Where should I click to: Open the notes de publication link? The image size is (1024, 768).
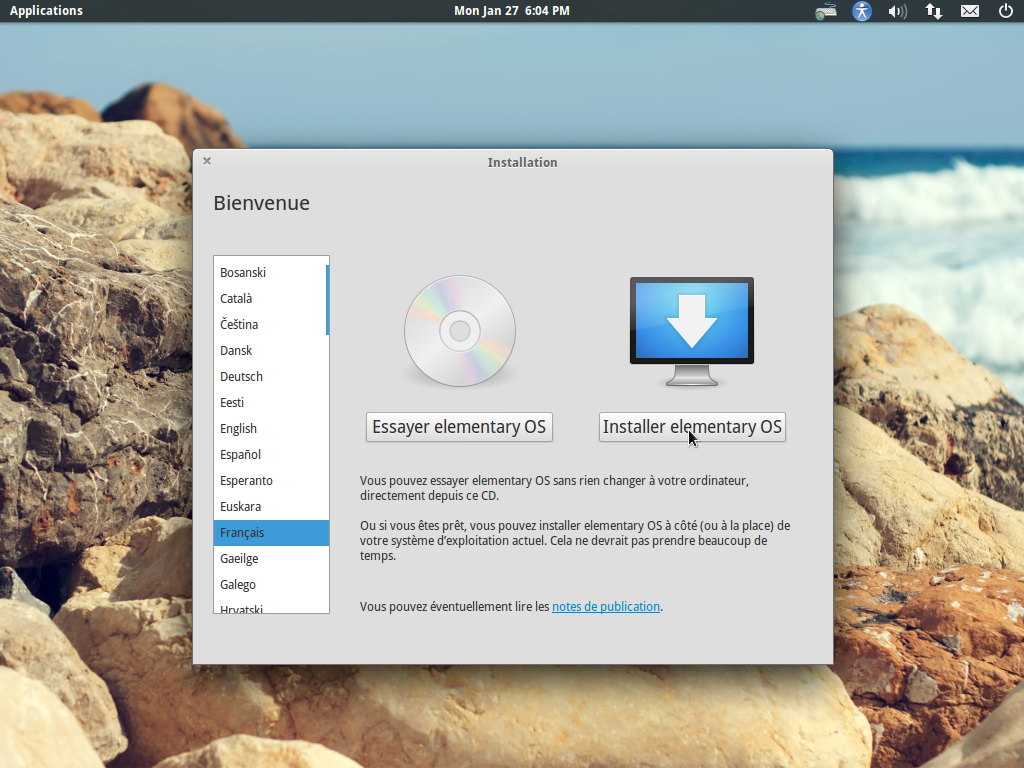(606, 607)
